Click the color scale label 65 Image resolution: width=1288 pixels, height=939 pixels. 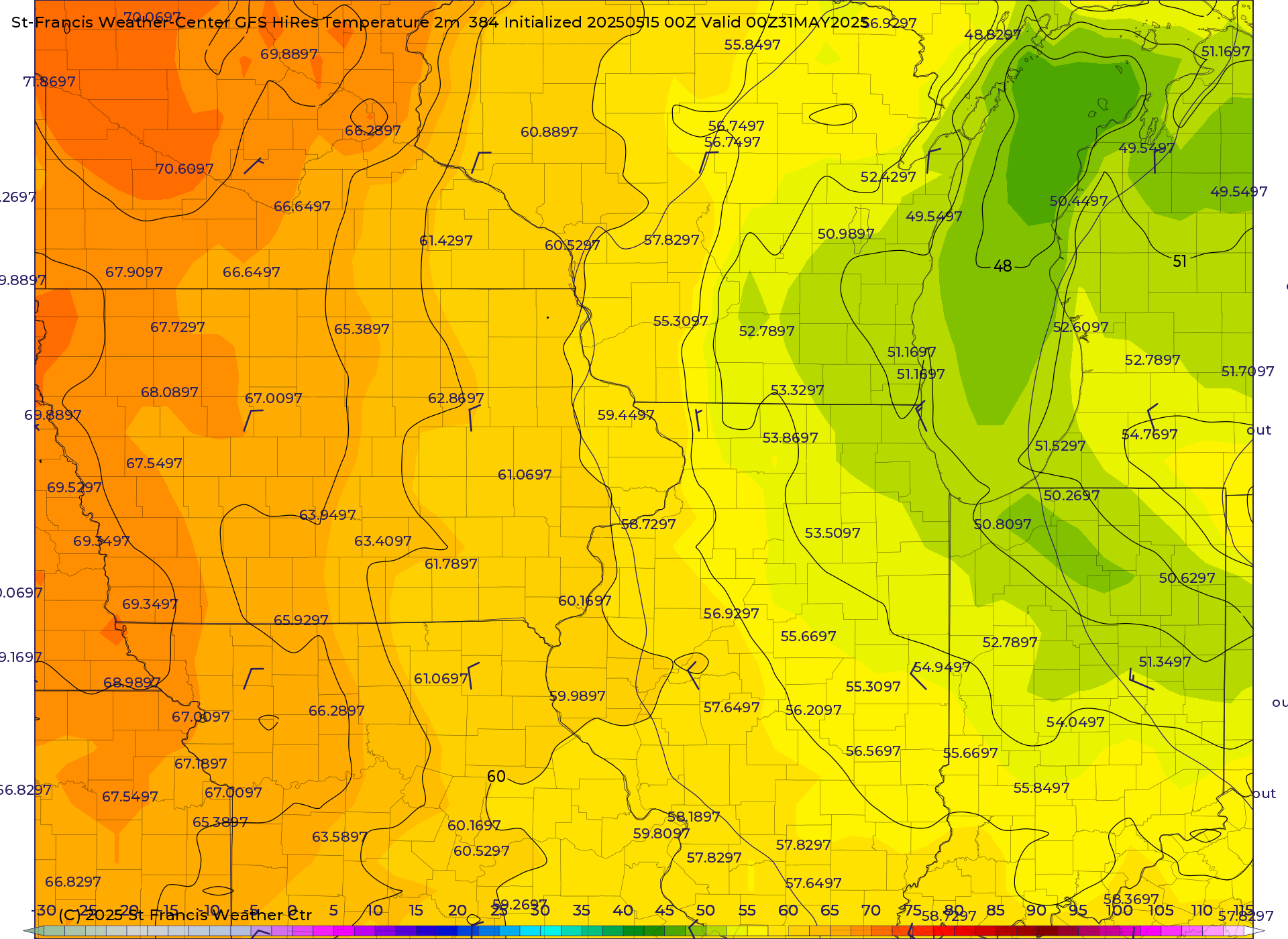(830, 910)
